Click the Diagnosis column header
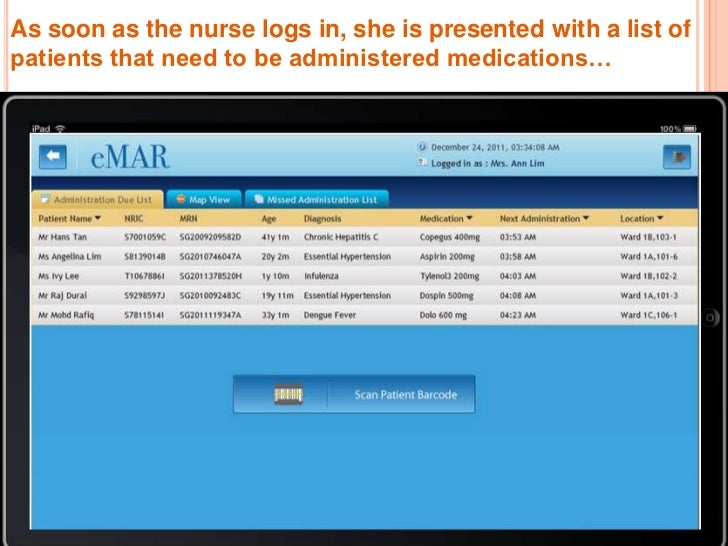The height and width of the screenshot is (546, 728). tap(322, 219)
